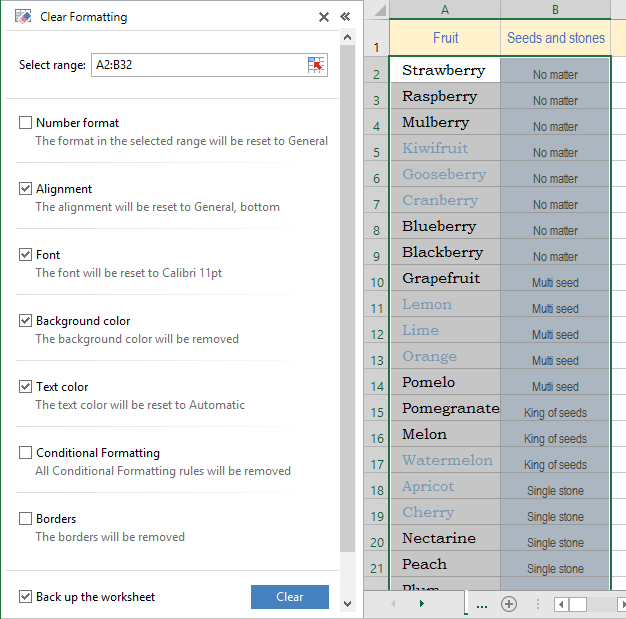Click "No matter" in row 2
This screenshot has width=626, height=619.
coord(555,74)
